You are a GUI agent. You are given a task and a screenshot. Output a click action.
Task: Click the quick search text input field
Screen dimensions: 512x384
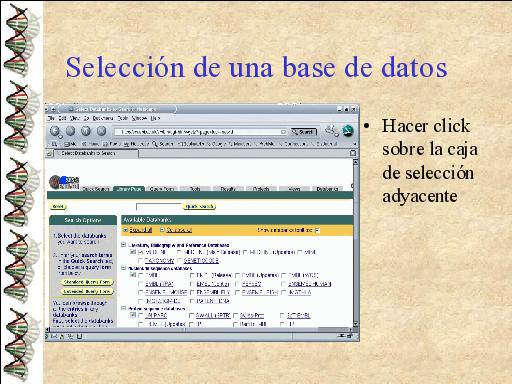(159, 207)
